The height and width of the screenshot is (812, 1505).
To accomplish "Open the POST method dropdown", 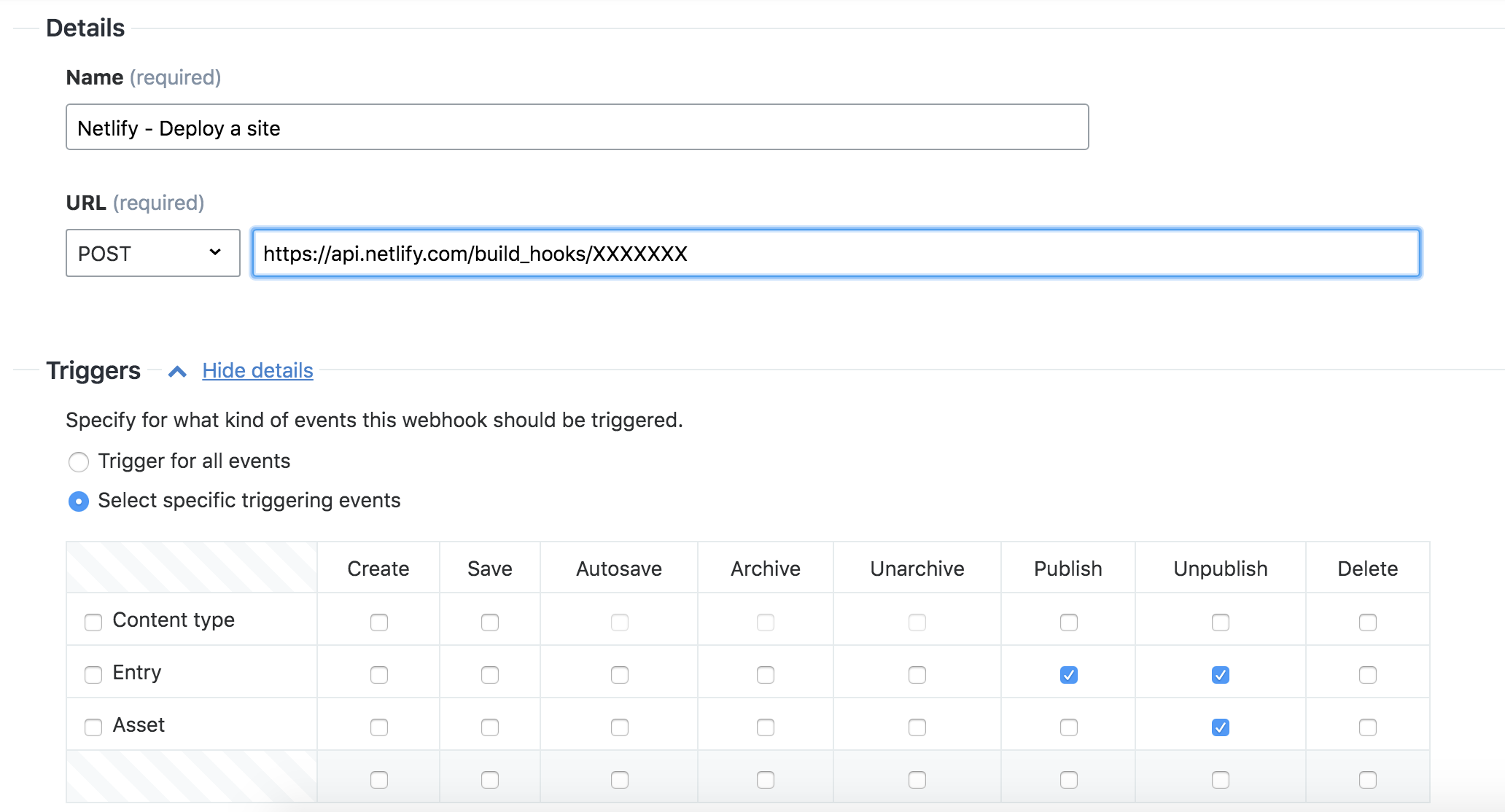I will point(152,254).
